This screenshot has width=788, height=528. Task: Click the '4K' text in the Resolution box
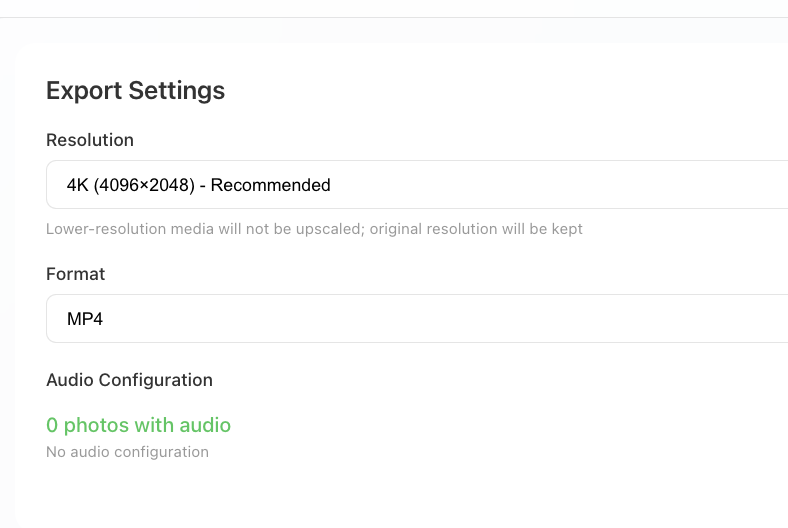[78, 185]
